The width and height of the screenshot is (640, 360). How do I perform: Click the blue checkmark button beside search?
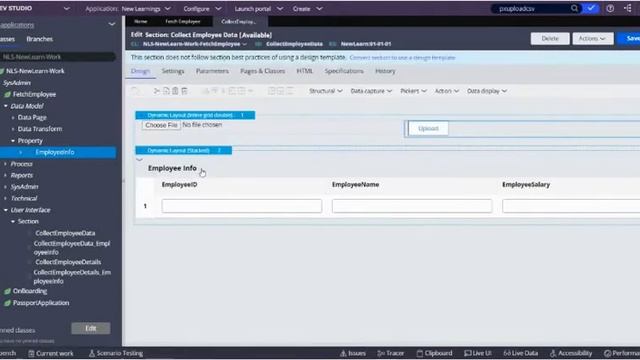[x=591, y=8]
